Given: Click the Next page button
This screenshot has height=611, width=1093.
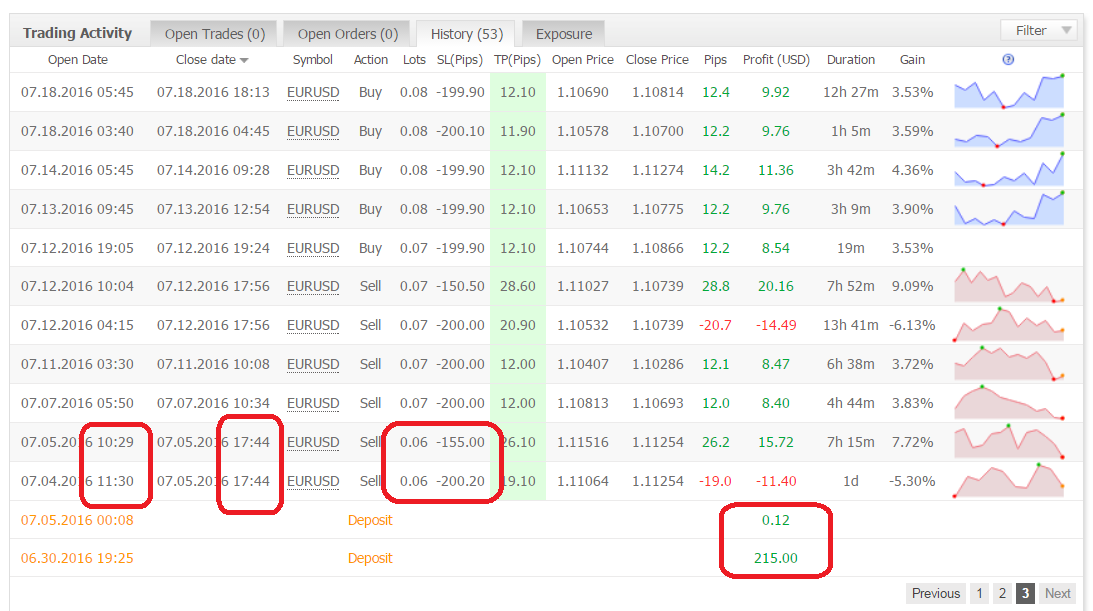Looking at the screenshot, I should [1057, 594].
